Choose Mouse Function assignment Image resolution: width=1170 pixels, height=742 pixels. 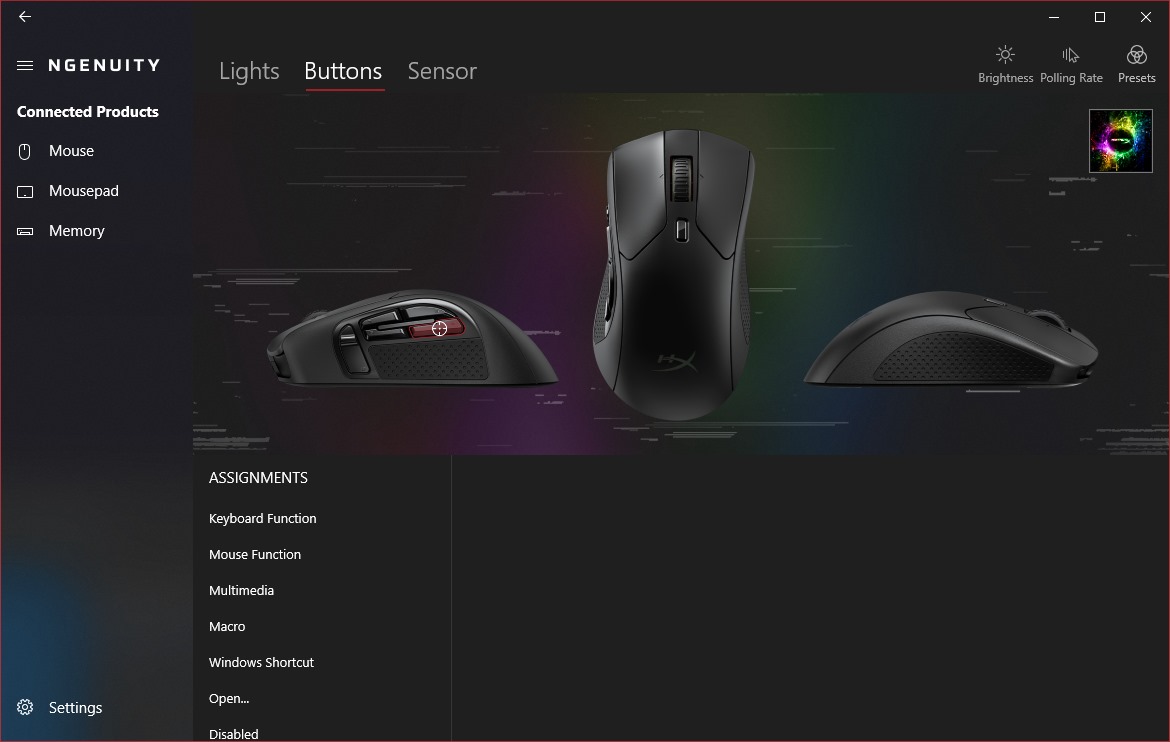(255, 554)
